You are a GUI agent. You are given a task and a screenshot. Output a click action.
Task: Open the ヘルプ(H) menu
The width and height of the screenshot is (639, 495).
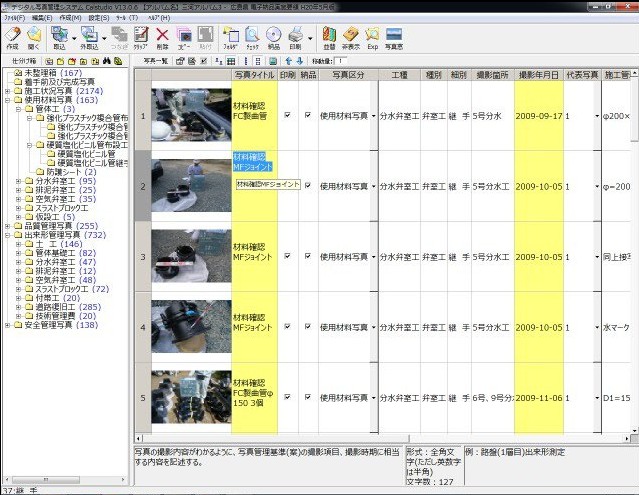coord(159,18)
